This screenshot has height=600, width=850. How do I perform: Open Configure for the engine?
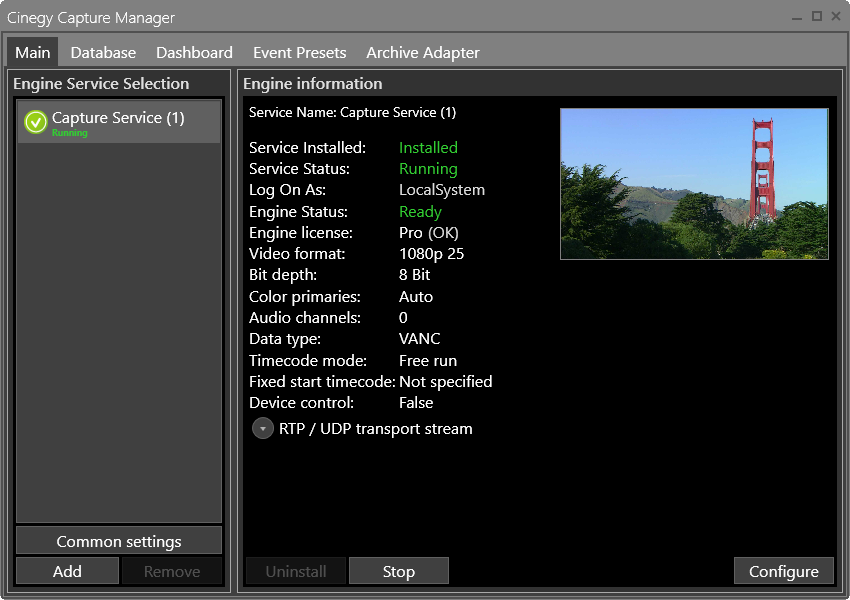783,571
